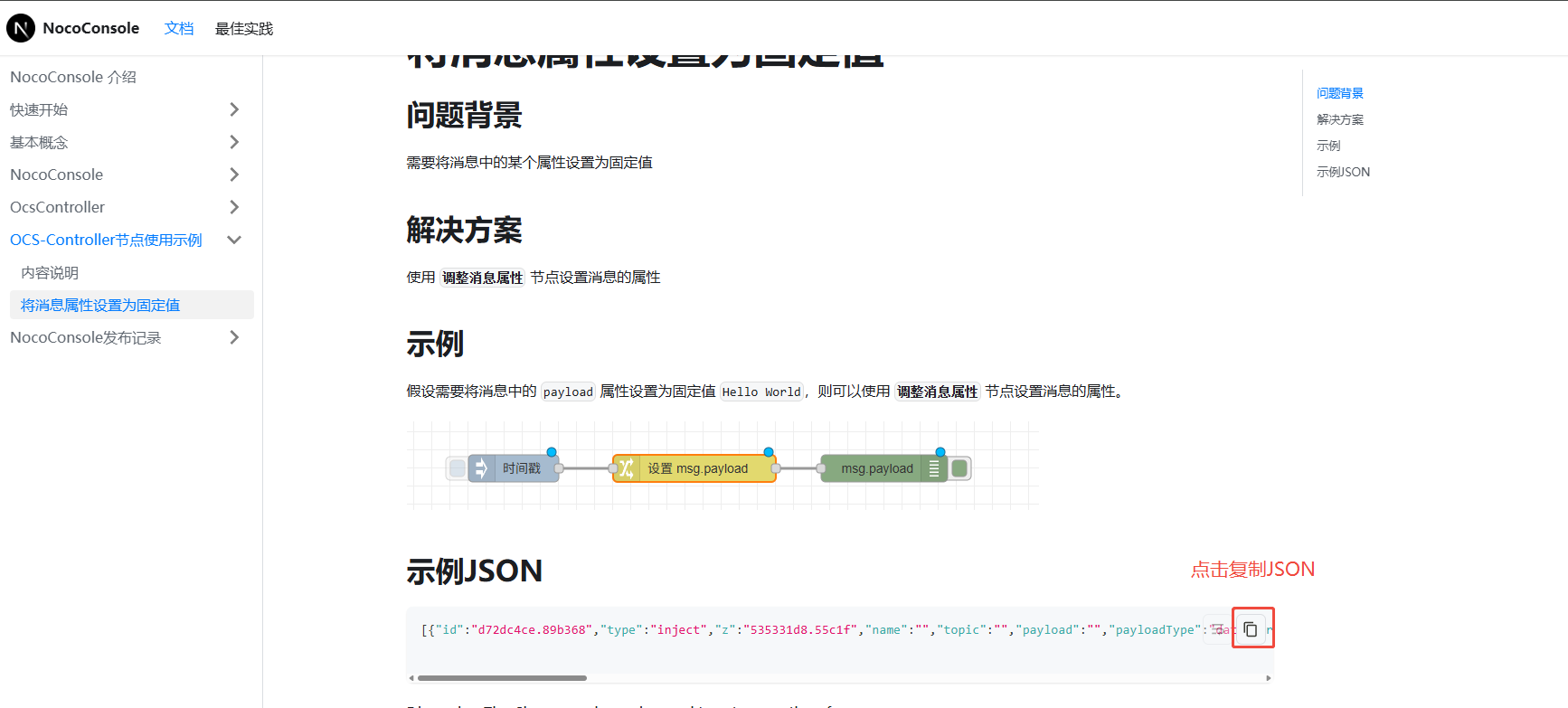Expand the 快速开始 sidebar section
The height and width of the screenshot is (708, 1568).
tap(234, 109)
